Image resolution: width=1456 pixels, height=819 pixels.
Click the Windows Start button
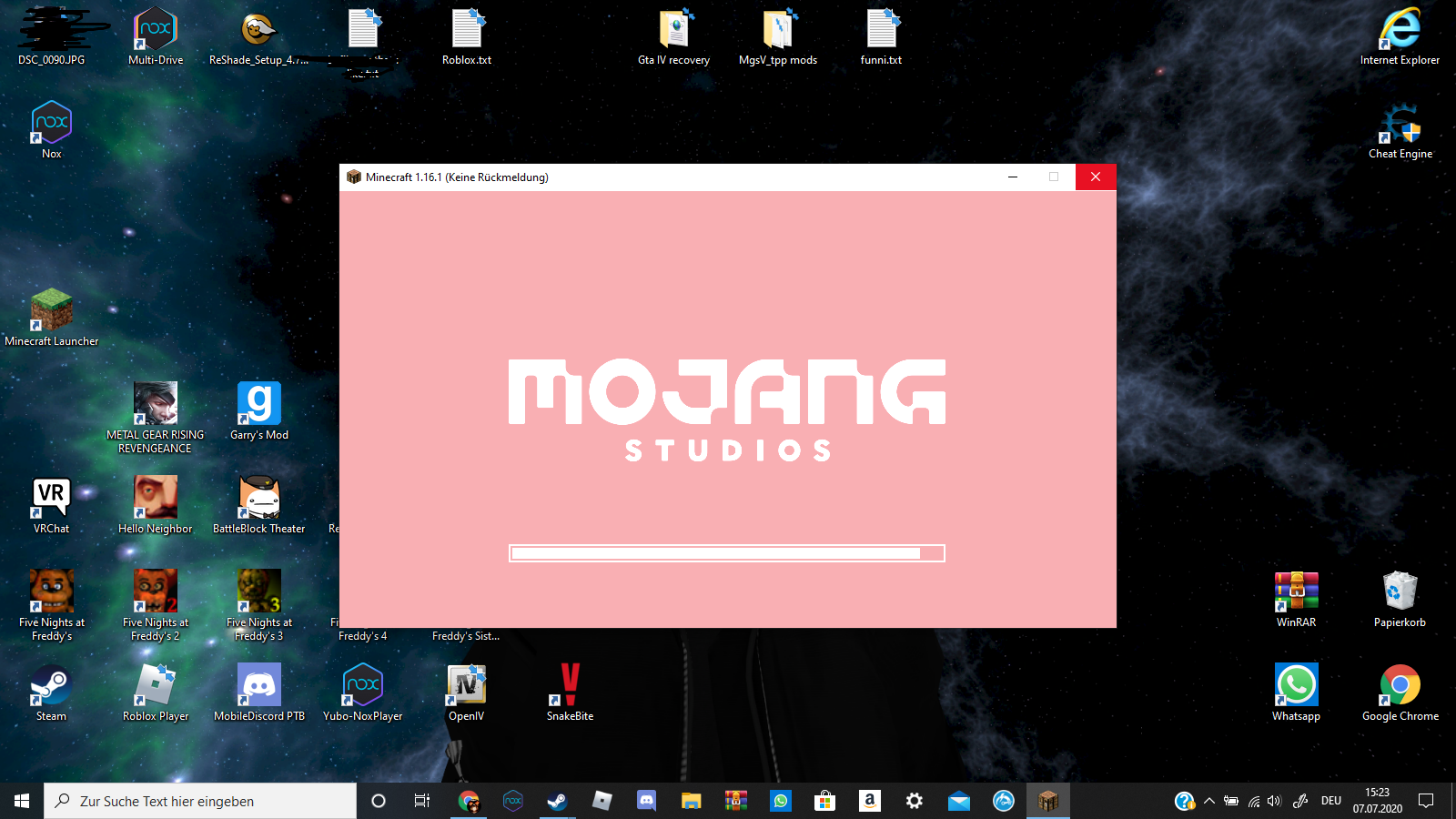(x=22, y=801)
